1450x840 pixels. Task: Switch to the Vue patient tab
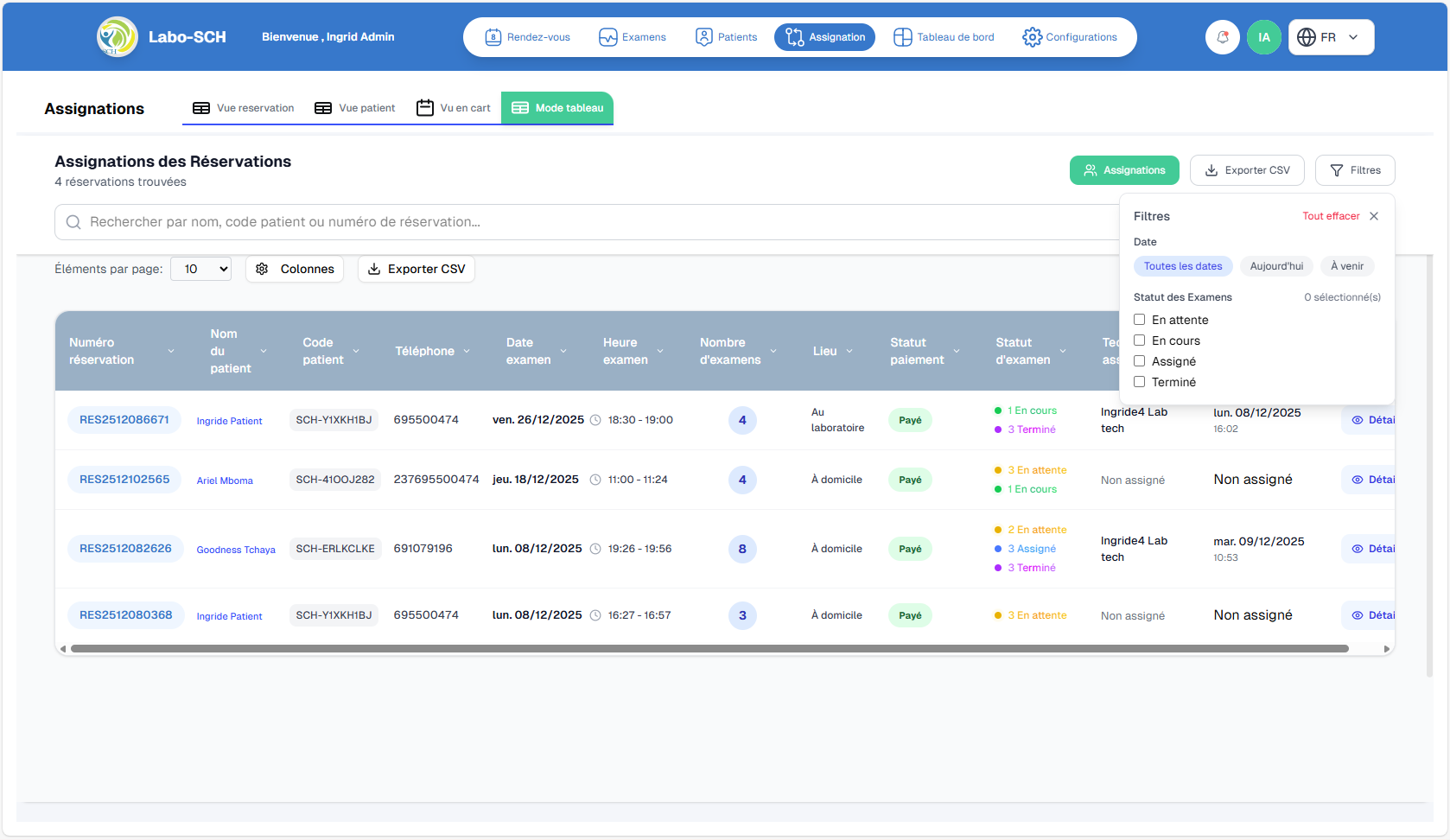click(x=354, y=107)
